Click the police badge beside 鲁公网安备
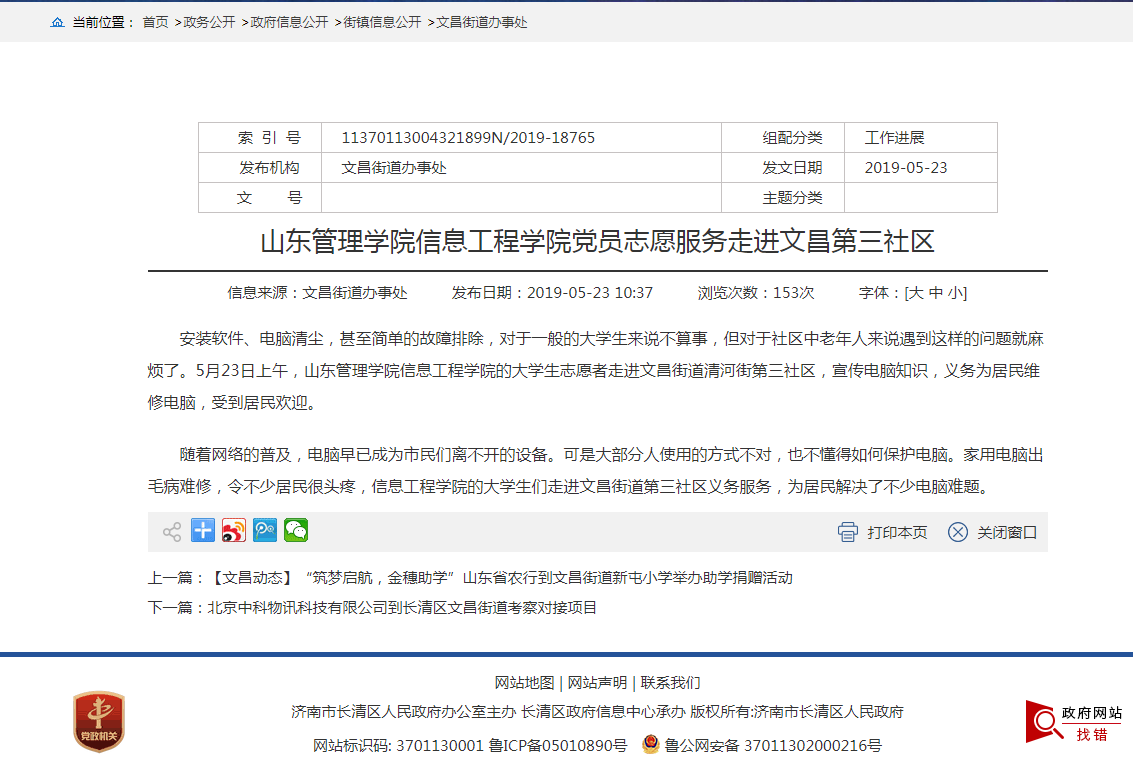 point(650,745)
